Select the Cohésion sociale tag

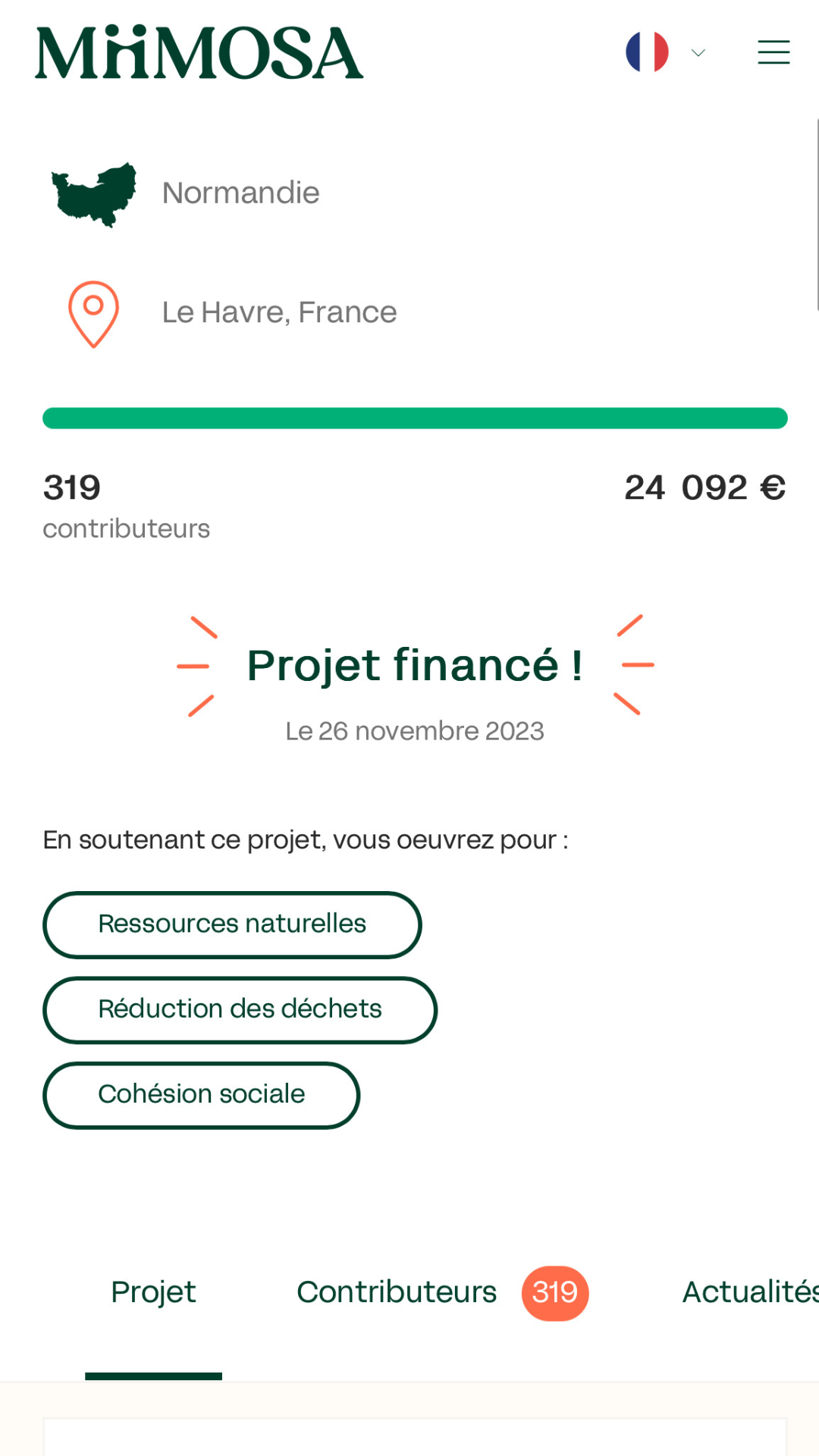point(201,1094)
